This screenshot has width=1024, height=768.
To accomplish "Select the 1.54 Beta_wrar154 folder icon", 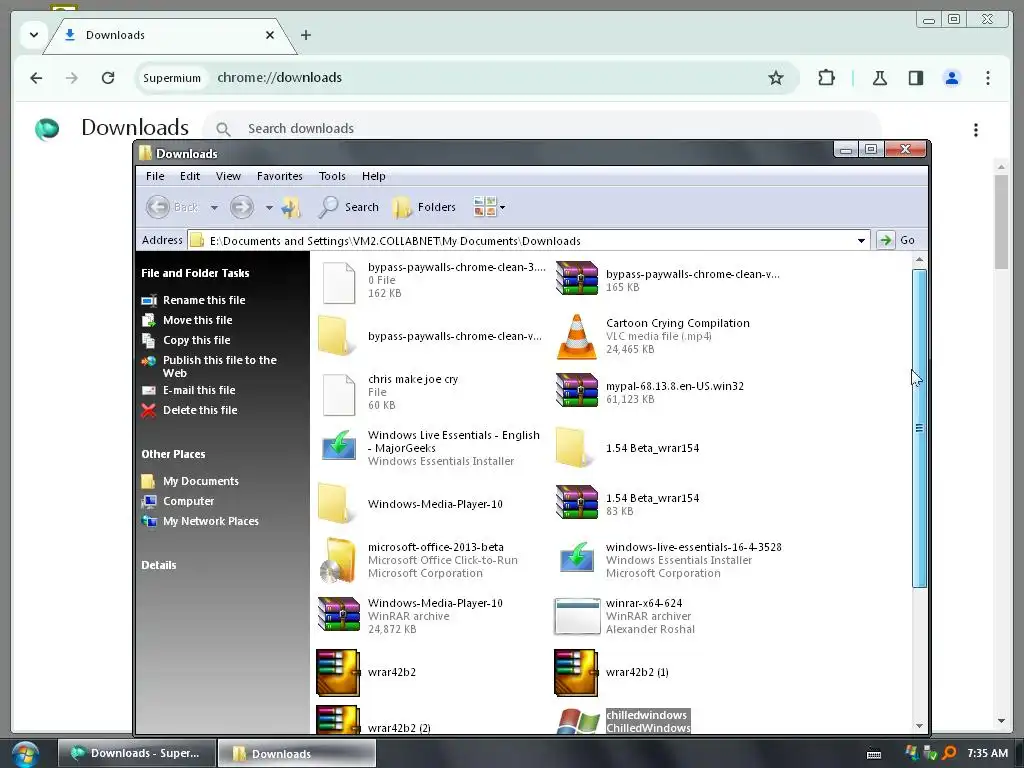I will [x=575, y=448].
